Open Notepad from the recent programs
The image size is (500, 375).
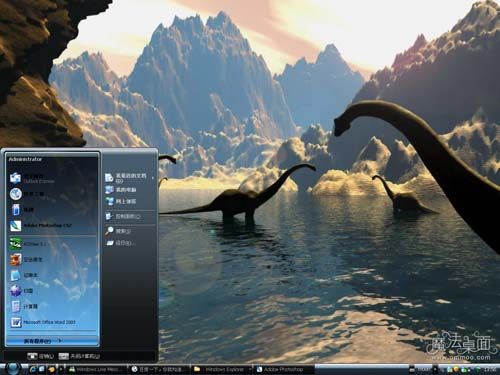(52, 275)
